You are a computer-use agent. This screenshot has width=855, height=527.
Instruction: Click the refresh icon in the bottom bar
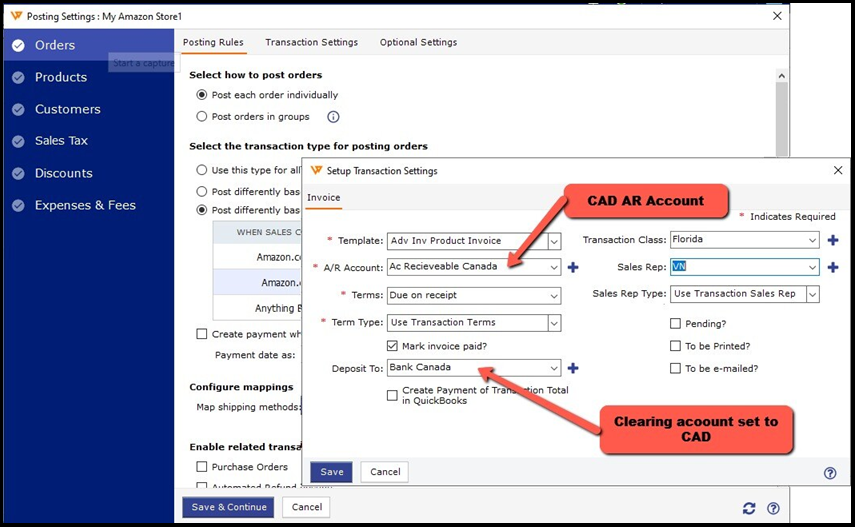click(749, 508)
